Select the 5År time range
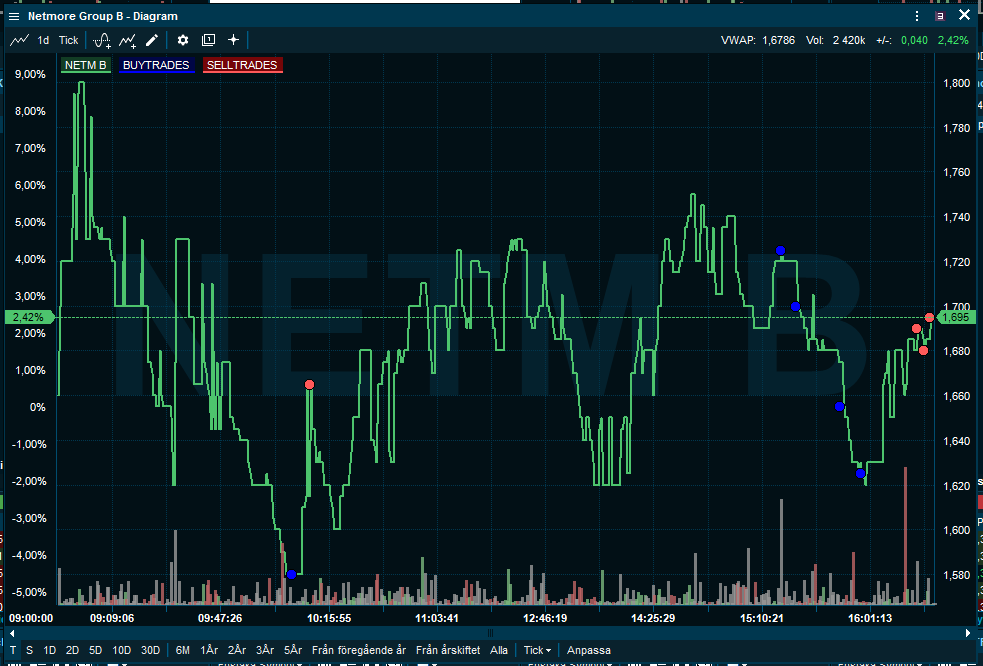983x666 pixels. point(293,650)
